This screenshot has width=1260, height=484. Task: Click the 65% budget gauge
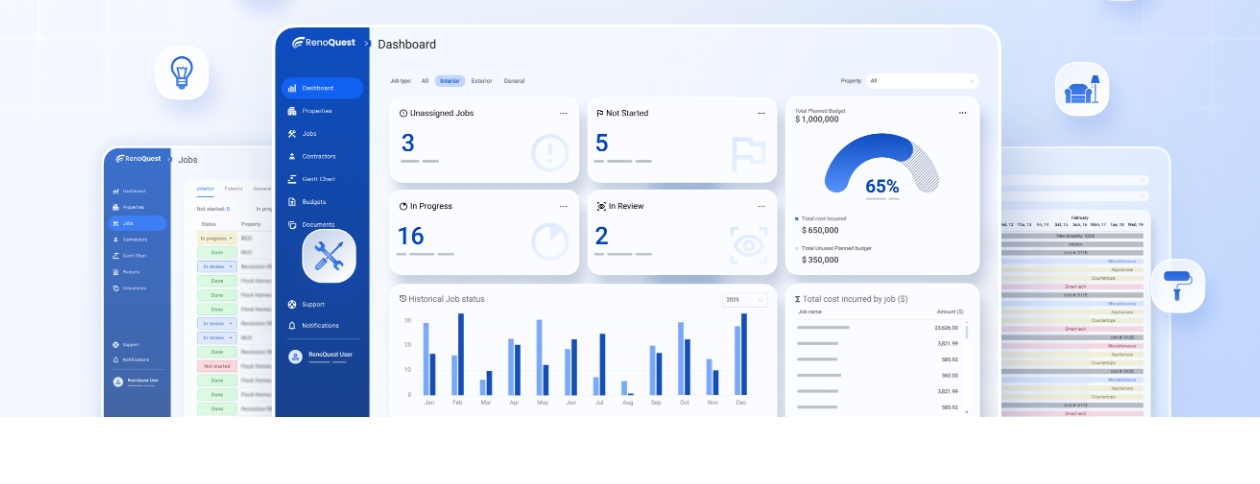(x=881, y=164)
